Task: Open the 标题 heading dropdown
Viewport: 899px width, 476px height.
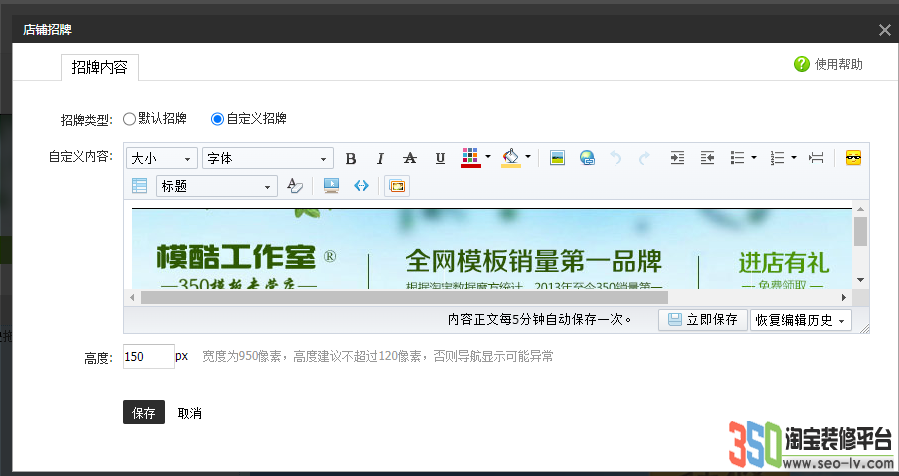Action: tap(217, 186)
